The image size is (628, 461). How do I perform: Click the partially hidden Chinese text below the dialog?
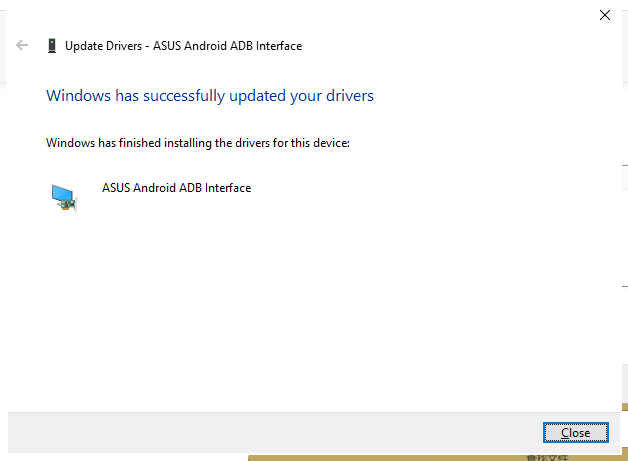pyautogui.click(x=547, y=457)
